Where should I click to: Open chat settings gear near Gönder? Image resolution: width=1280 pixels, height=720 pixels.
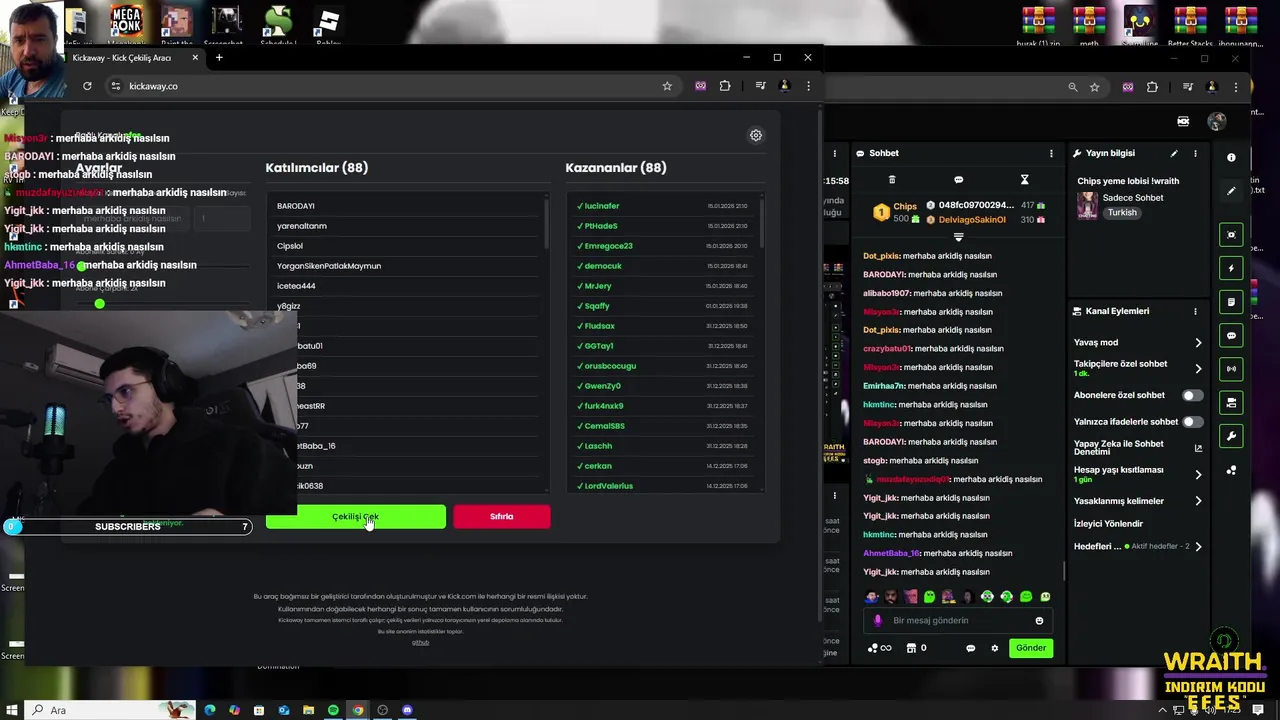[x=994, y=648]
